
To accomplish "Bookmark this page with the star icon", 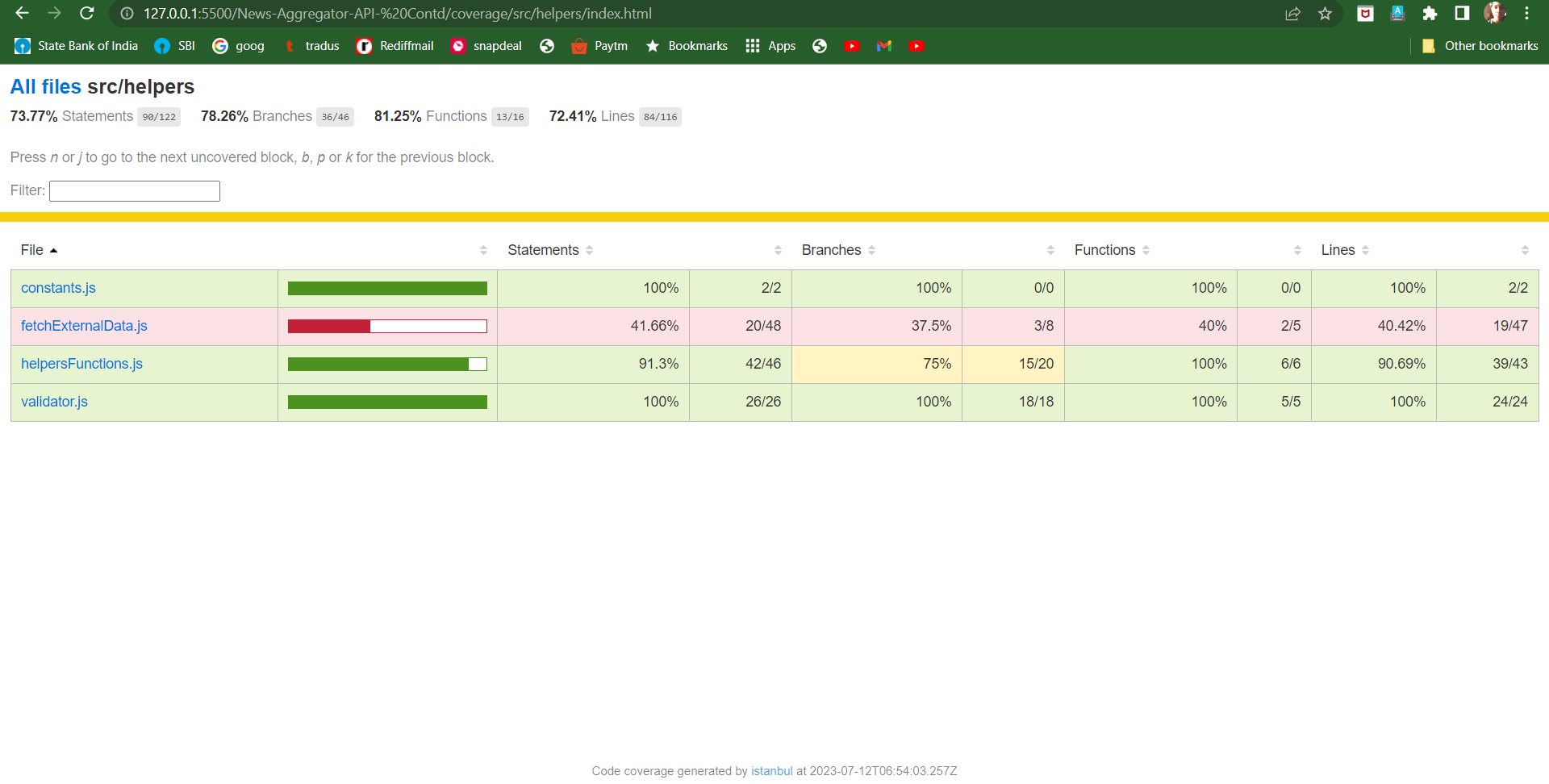I will click(1325, 14).
